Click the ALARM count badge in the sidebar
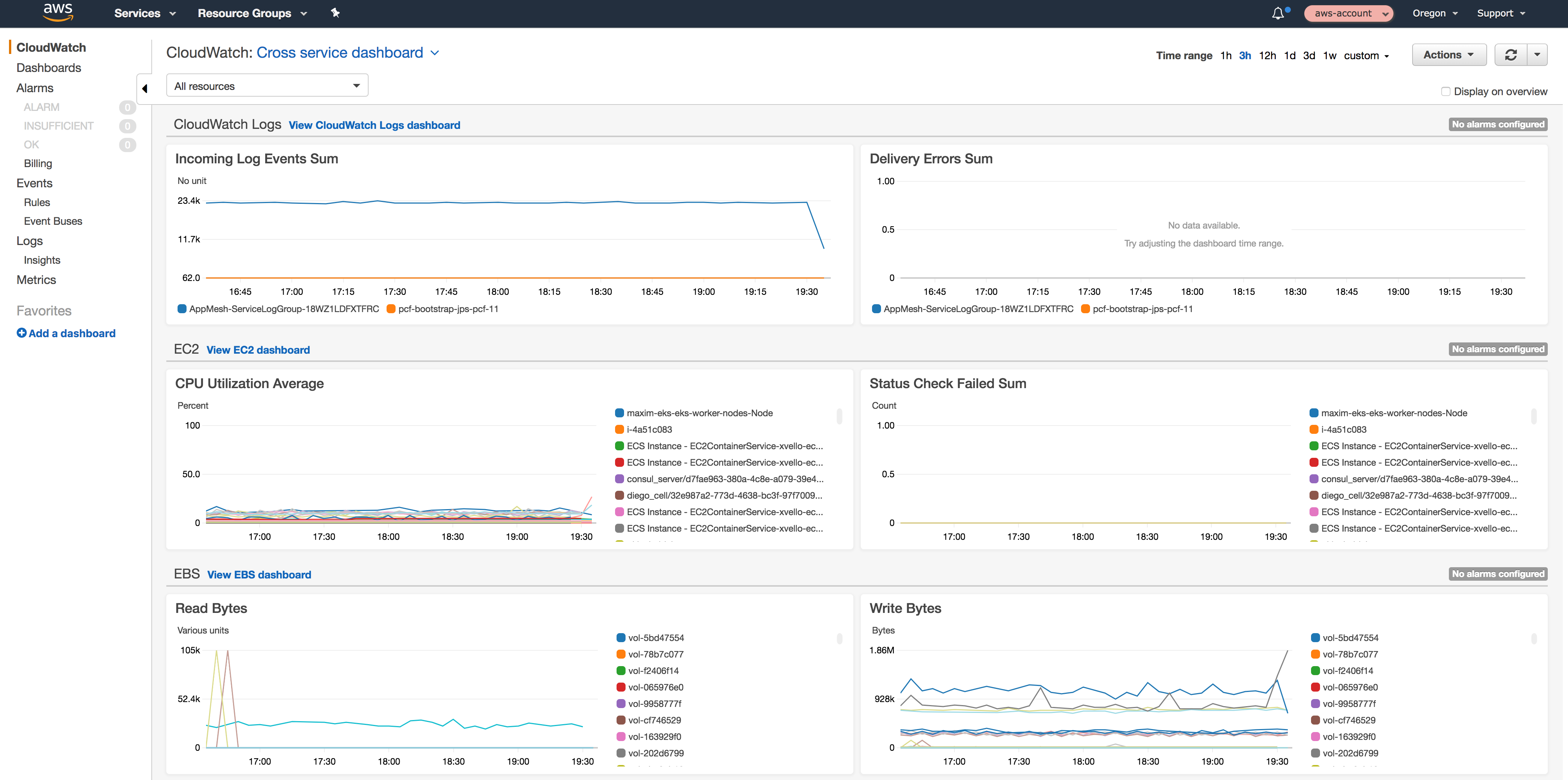Image resolution: width=1568 pixels, height=780 pixels. pyautogui.click(x=127, y=107)
